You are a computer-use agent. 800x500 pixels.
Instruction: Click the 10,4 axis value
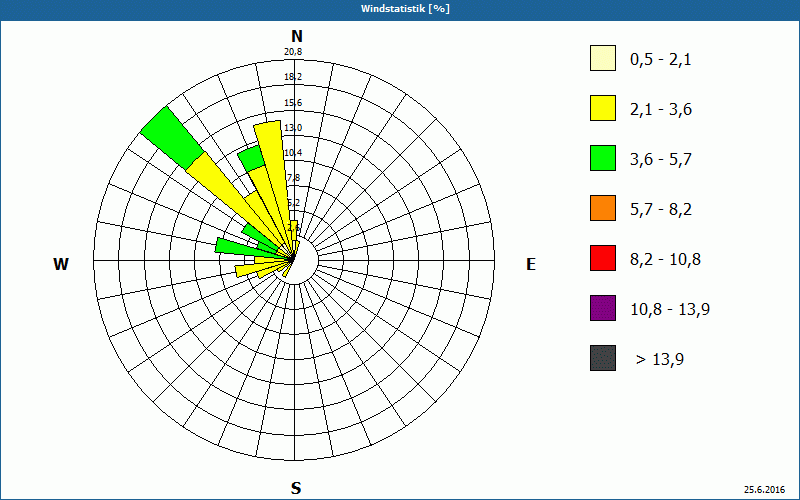click(x=293, y=153)
